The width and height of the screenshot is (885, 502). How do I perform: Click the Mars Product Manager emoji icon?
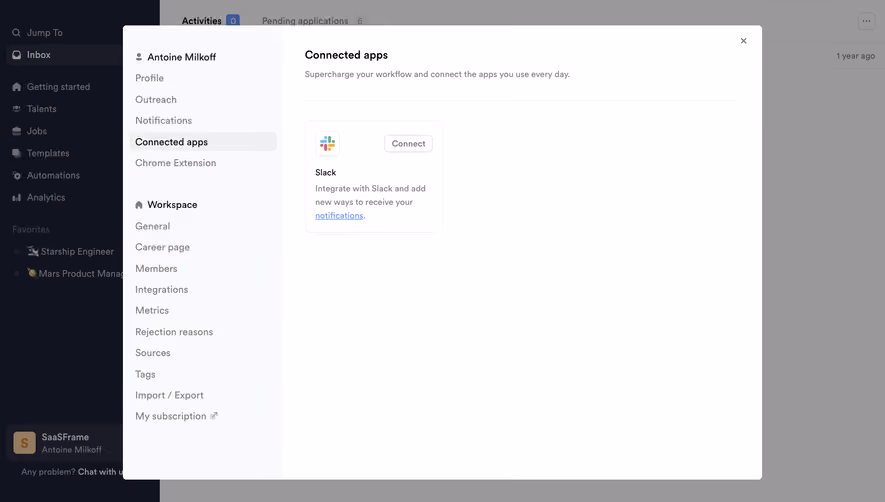click(32, 273)
